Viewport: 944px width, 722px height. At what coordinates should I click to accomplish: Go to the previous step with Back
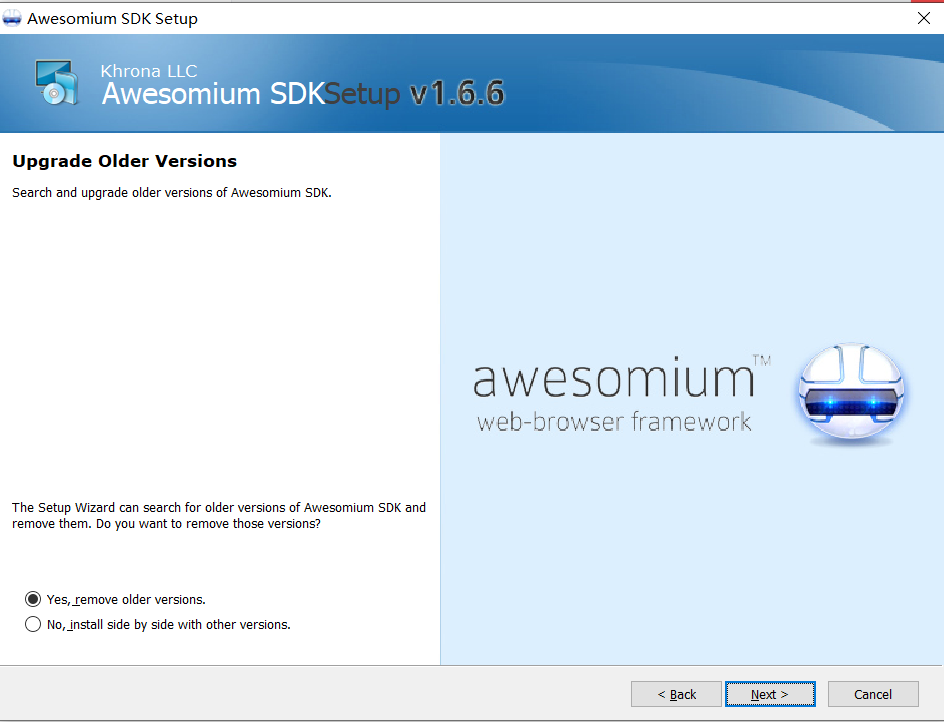676,694
